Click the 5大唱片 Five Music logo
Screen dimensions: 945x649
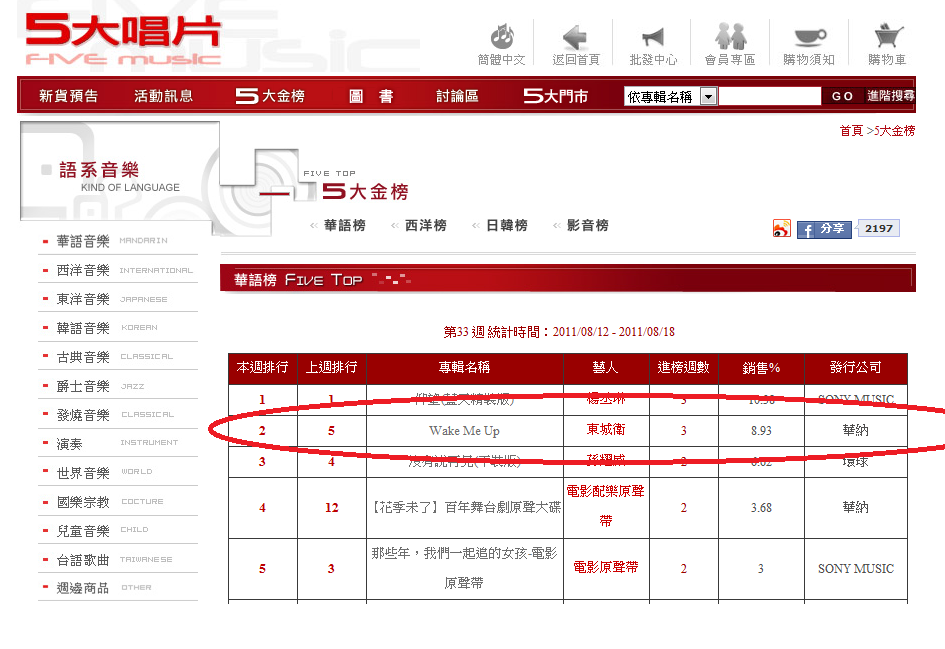123,40
